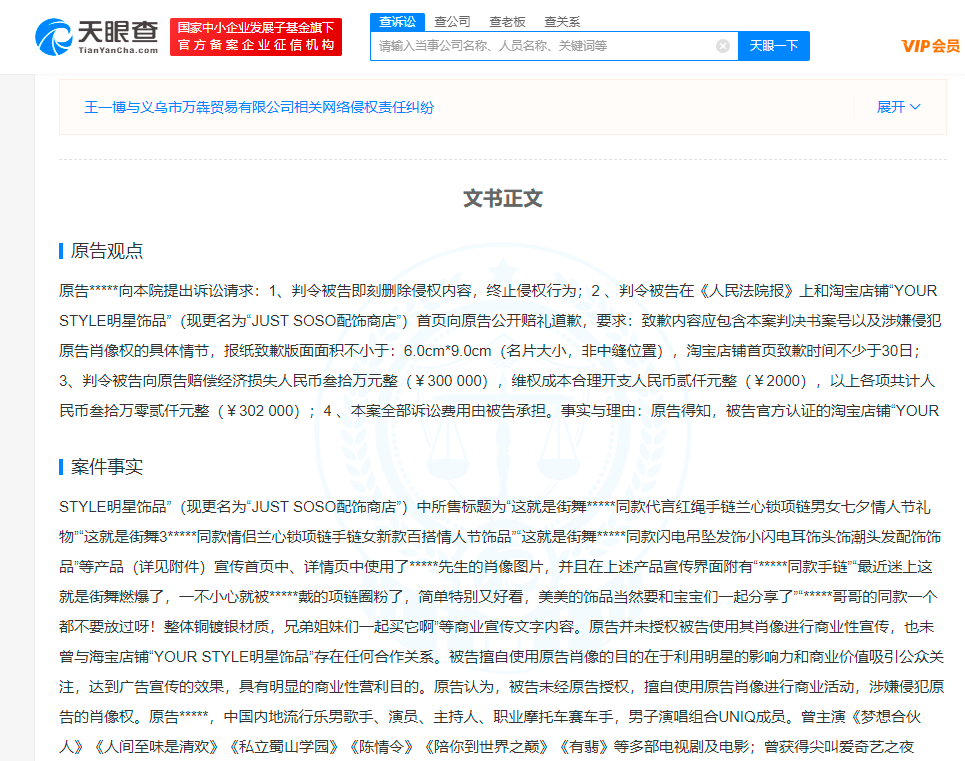Click the 原告观点 section heading
965x761 pixels.
click(106, 251)
